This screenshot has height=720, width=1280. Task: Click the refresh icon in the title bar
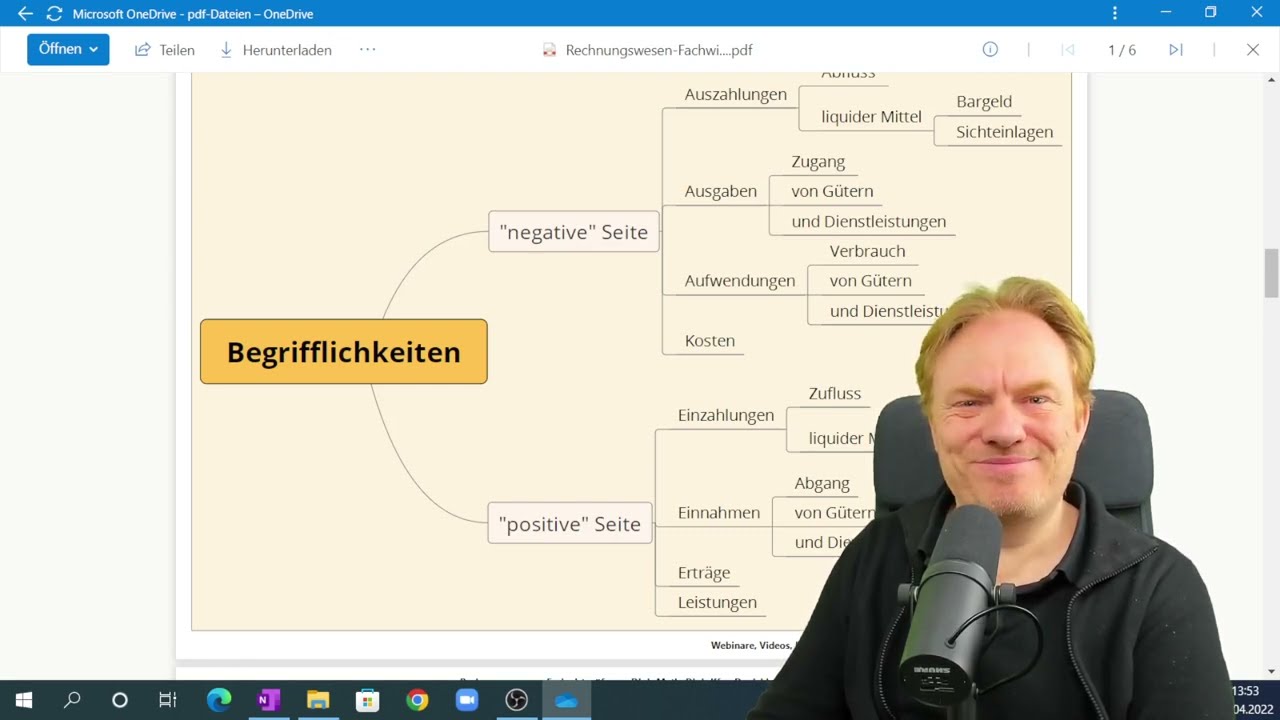pyautogui.click(x=55, y=13)
